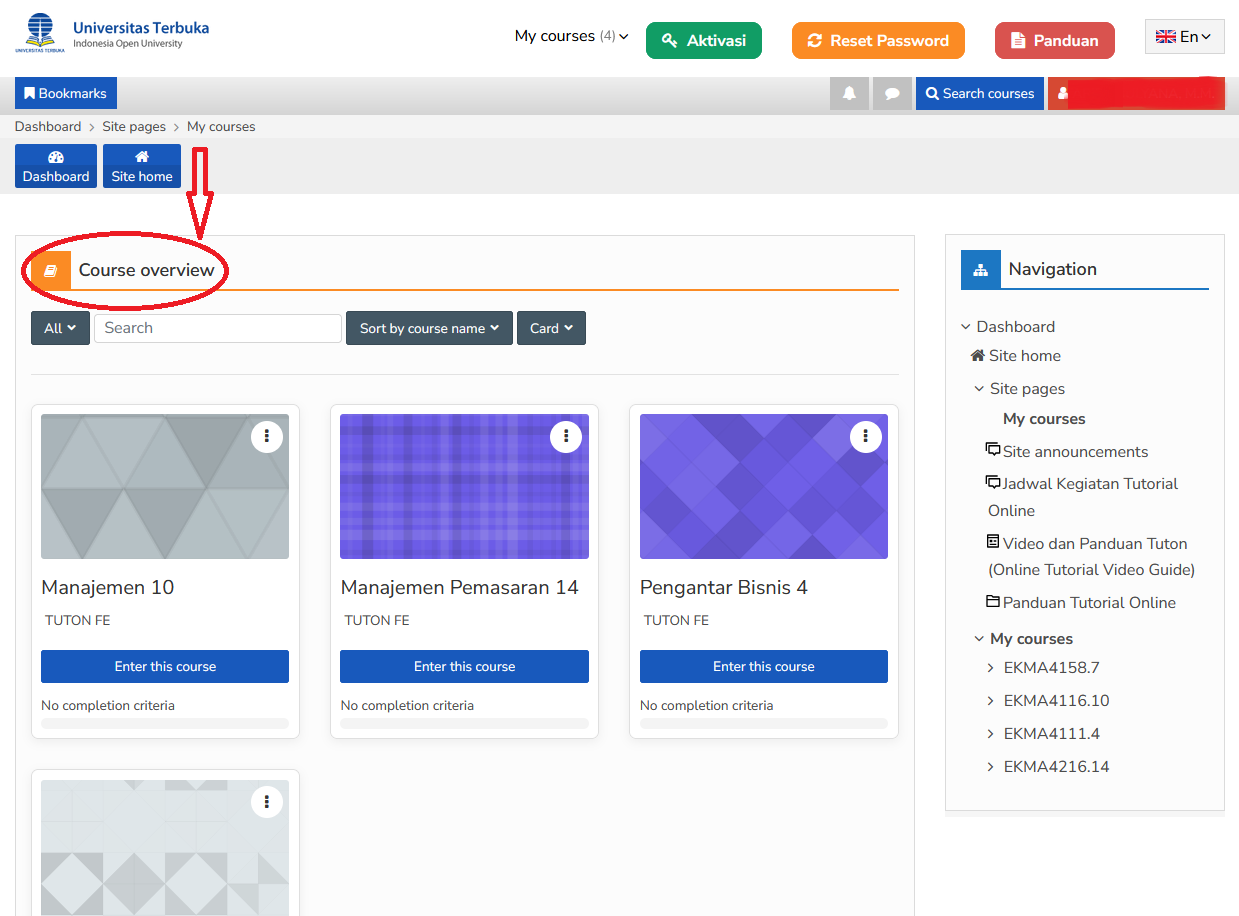
Task: Open the My courses menu
Action: (570, 35)
